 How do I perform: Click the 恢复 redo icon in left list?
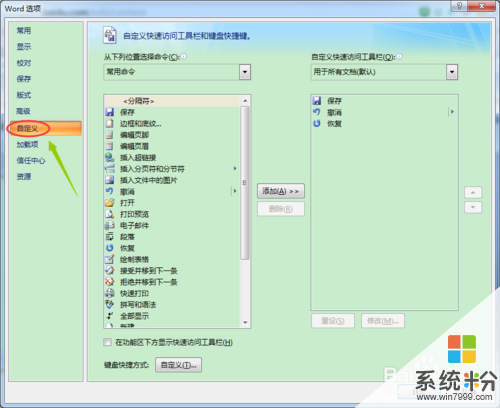110,248
